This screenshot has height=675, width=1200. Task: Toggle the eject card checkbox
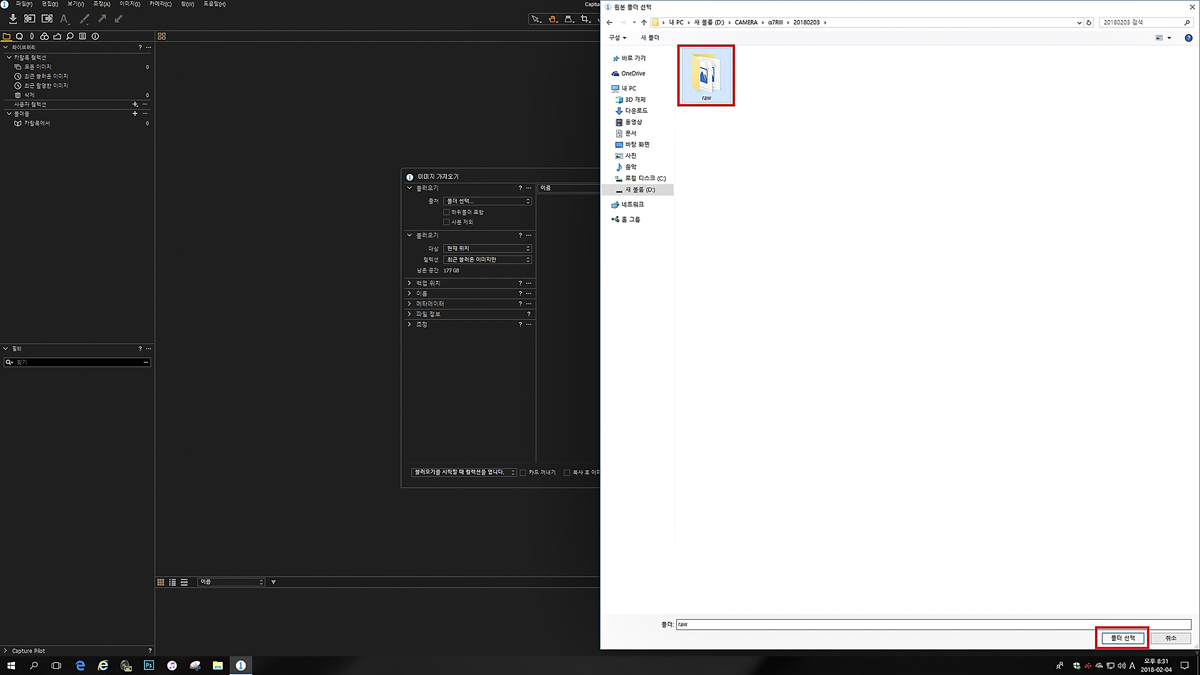523,472
